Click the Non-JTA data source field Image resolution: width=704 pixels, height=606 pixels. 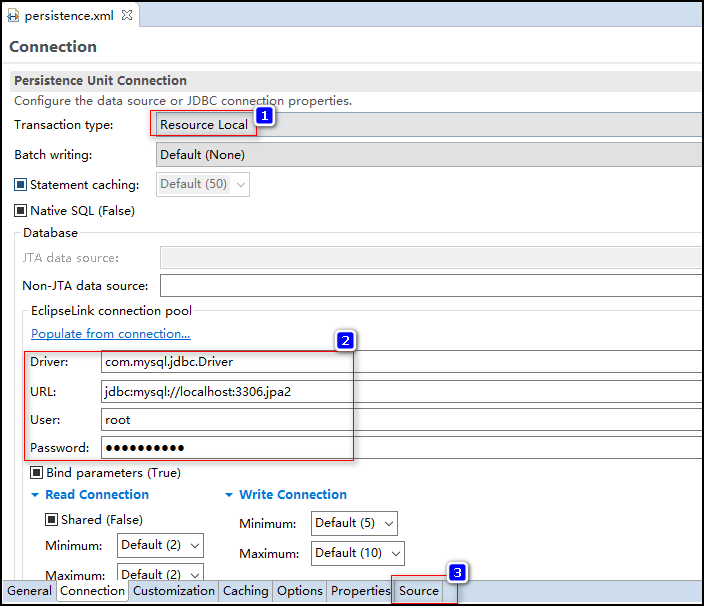(431, 285)
